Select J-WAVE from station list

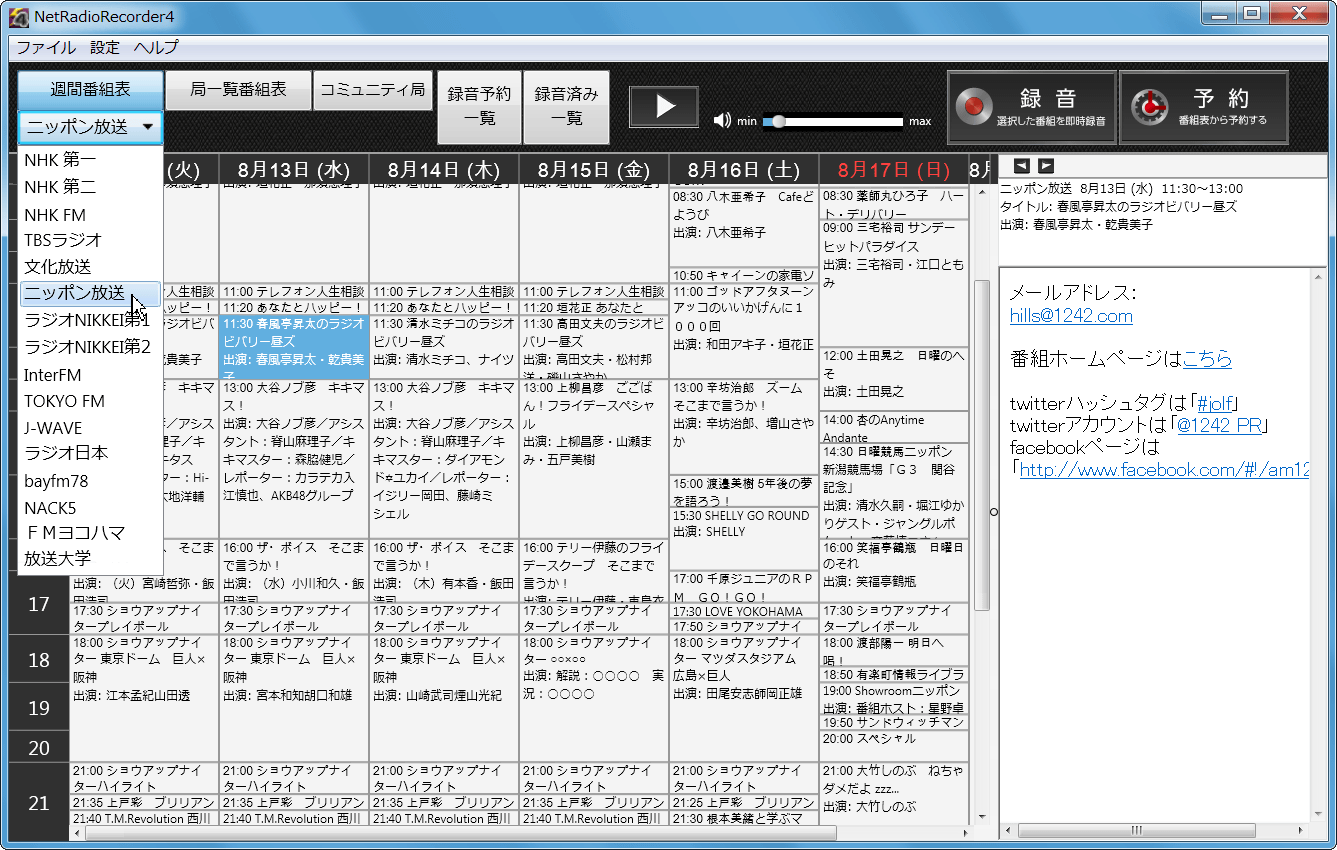coord(90,428)
